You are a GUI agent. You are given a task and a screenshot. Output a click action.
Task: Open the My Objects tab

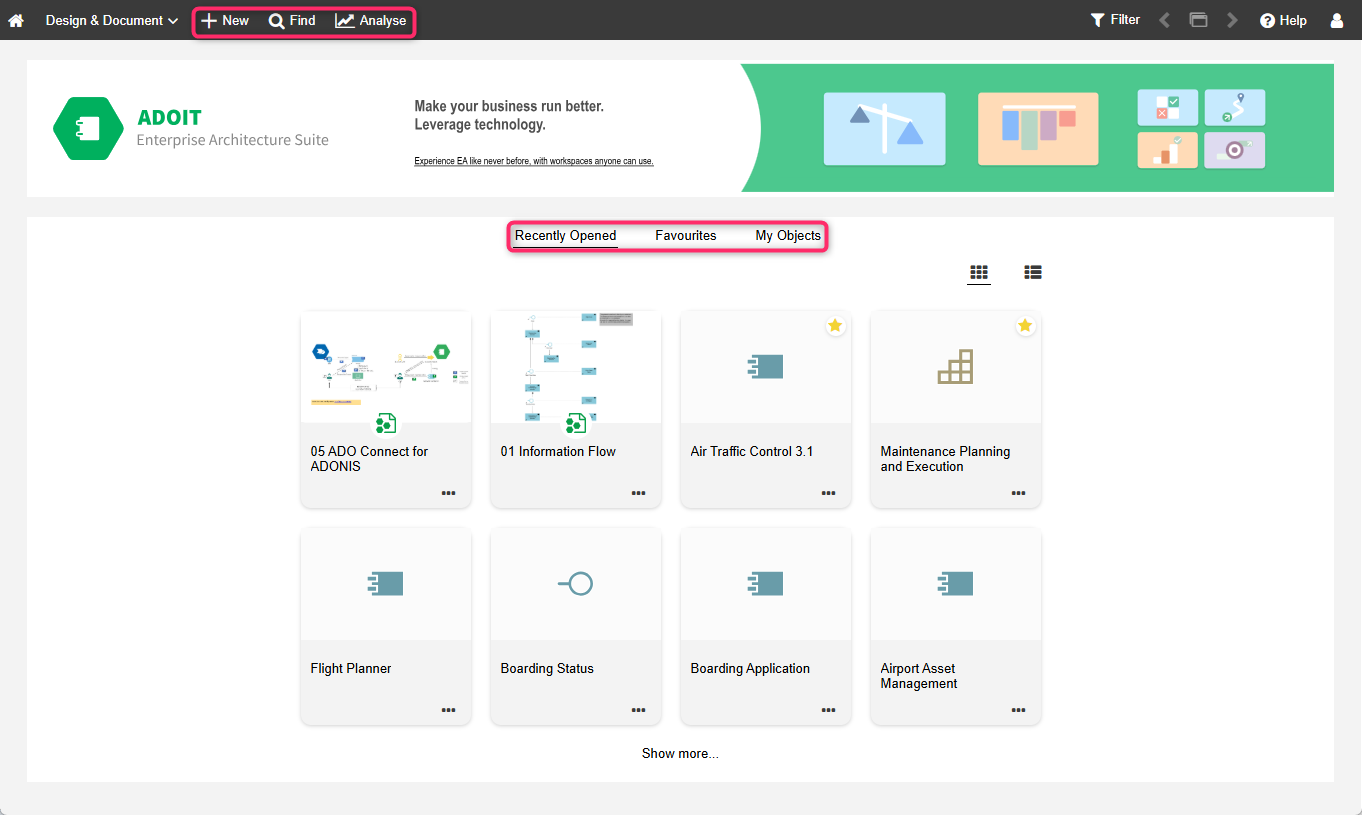pyautogui.click(x=787, y=235)
